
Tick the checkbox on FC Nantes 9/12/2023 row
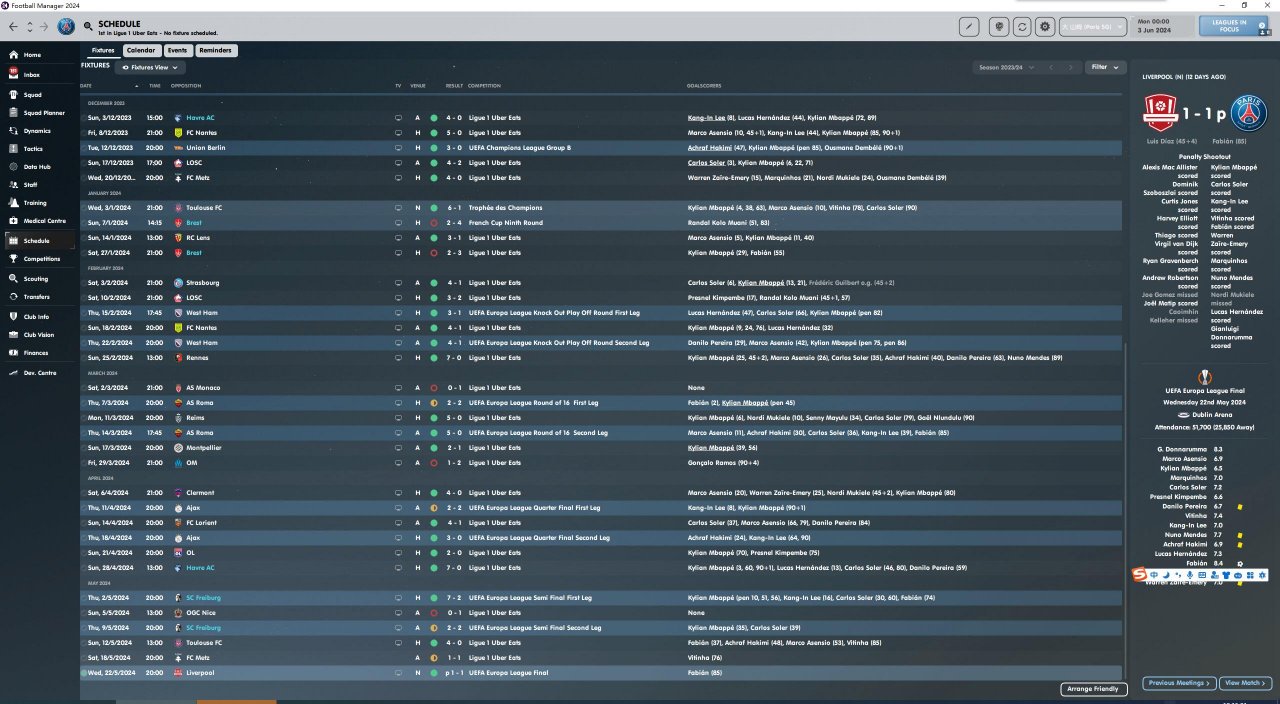[84, 133]
